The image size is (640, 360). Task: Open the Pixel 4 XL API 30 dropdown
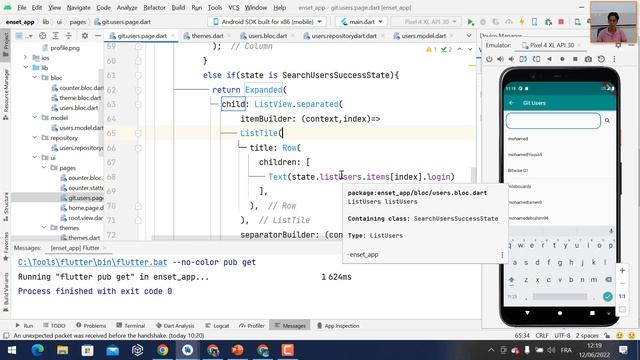(427, 22)
